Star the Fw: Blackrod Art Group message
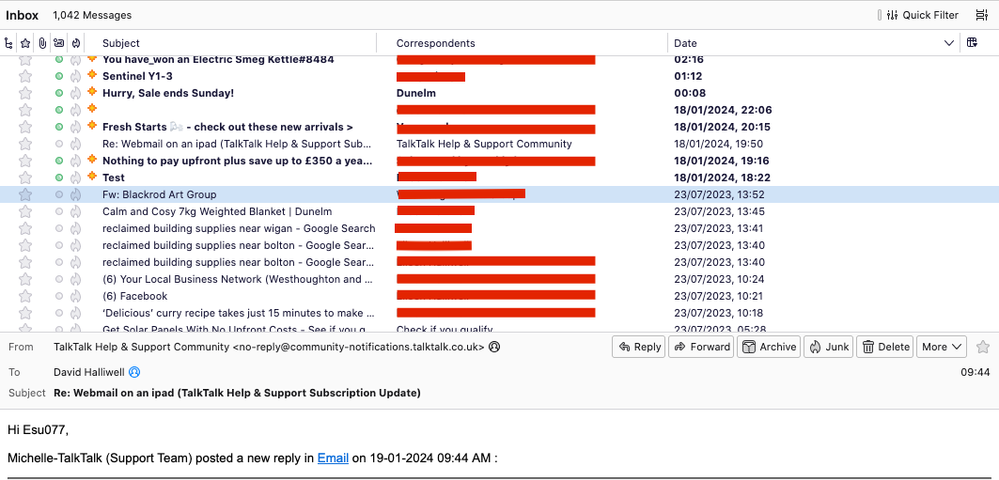Screen dimensions: 999x480 (x=25, y=194)
